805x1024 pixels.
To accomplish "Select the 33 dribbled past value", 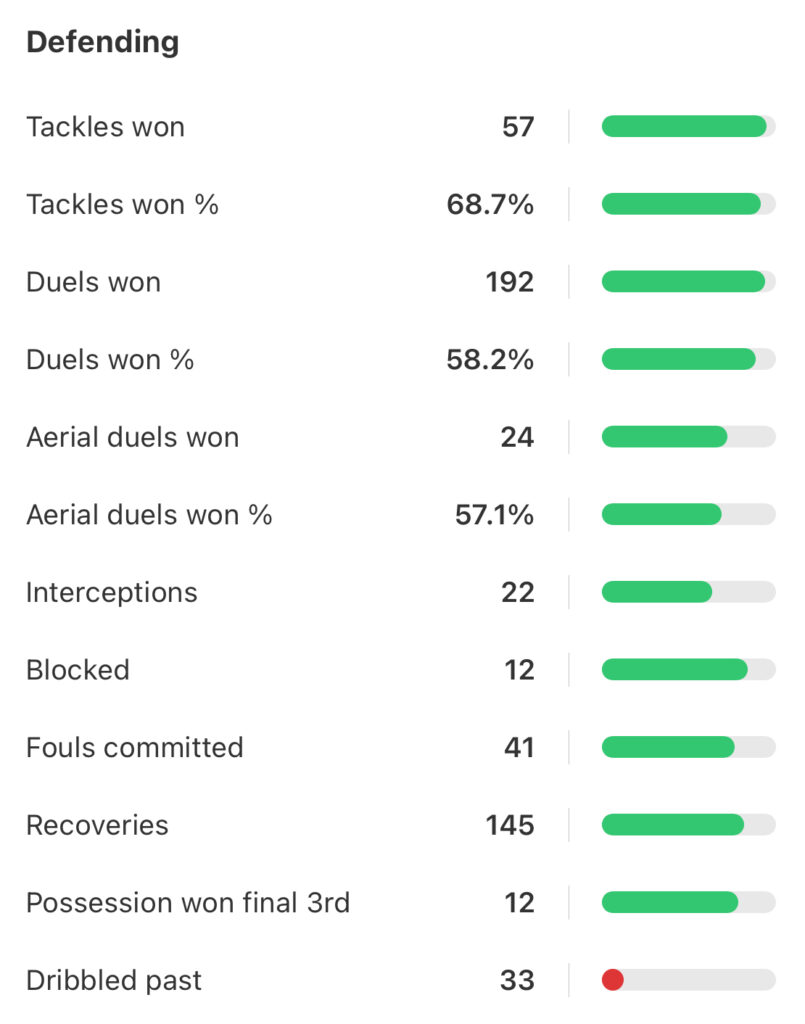I will (x=517, y=980).
